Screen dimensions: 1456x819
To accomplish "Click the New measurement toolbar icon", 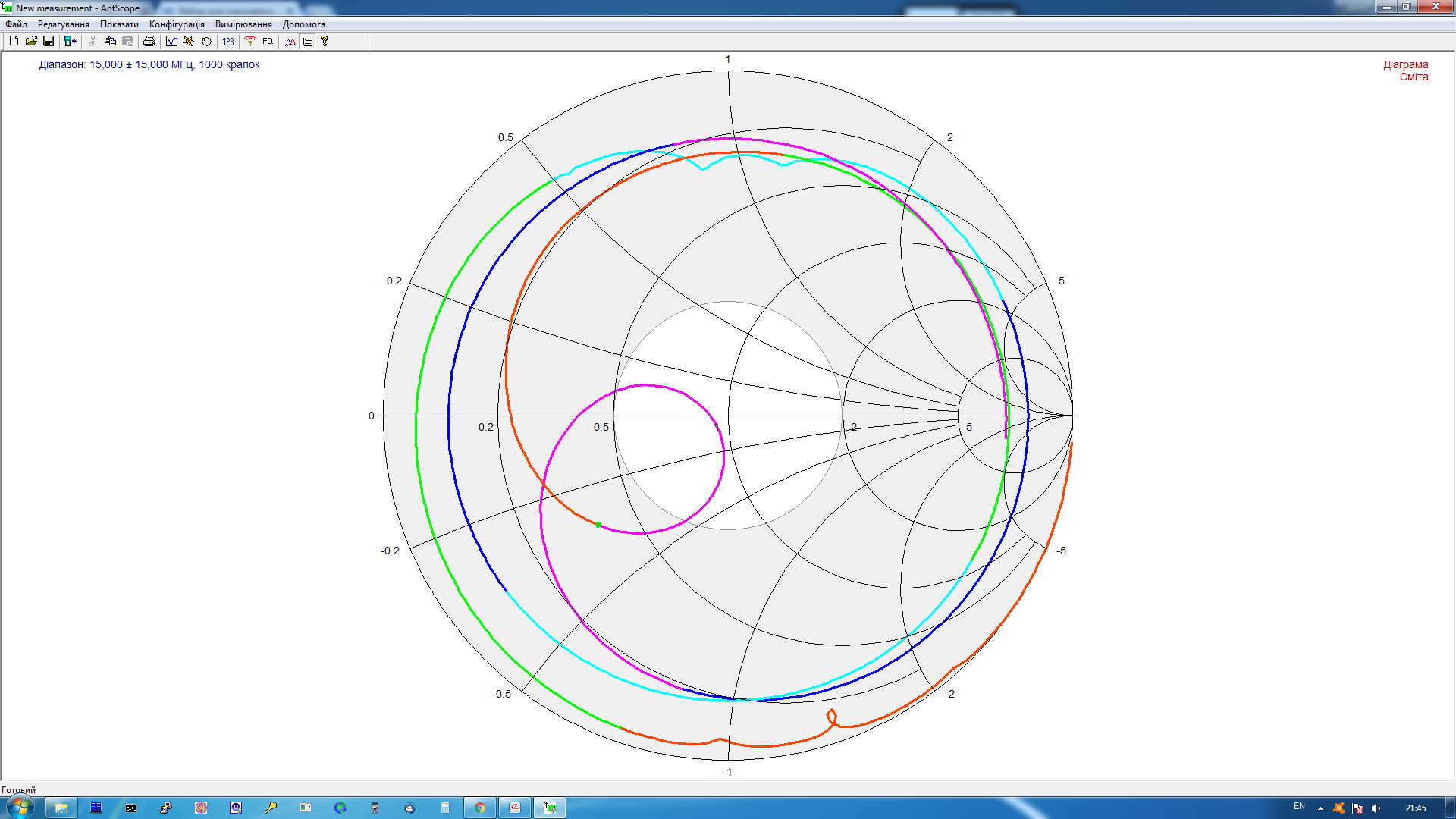I will [14, 41].
